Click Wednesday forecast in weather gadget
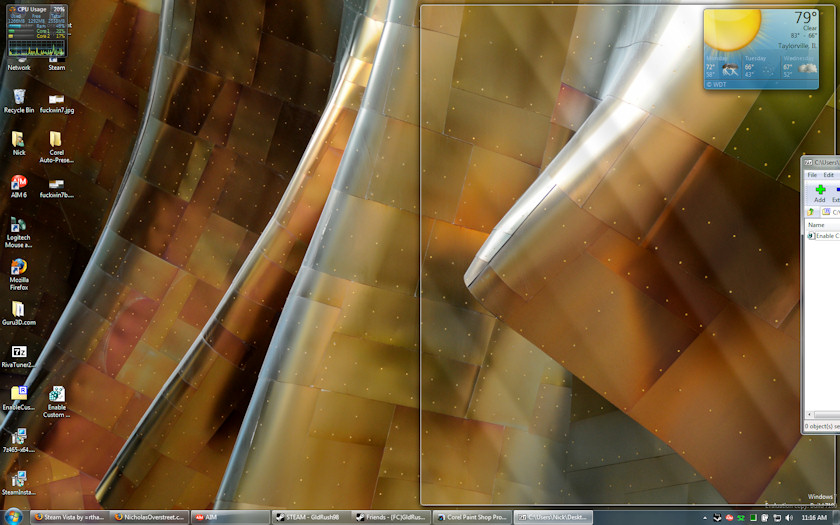Screen dimensions: 840x525 pyautogui.click(x=799, y=68)
